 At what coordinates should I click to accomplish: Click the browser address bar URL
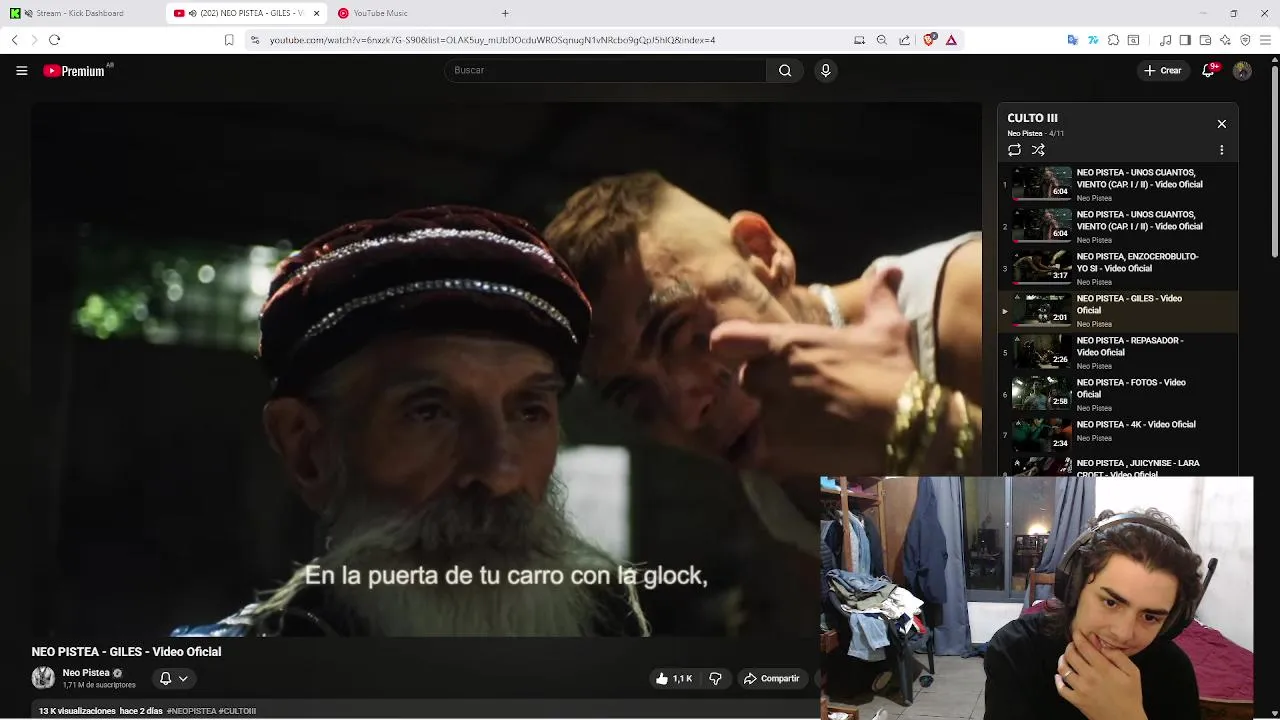pos(492,40)
